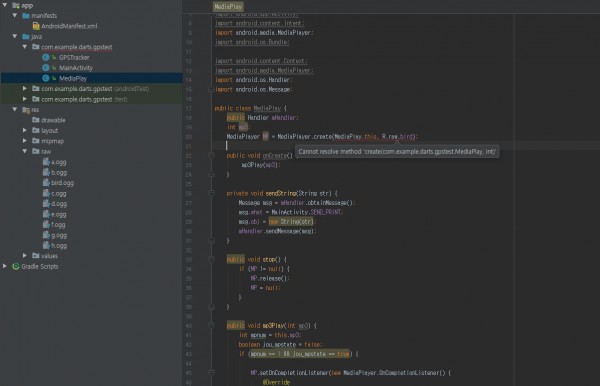Open AndroidManifest.xml from the tree
This screenshot has height=386, width=600.
pos(69,26)
